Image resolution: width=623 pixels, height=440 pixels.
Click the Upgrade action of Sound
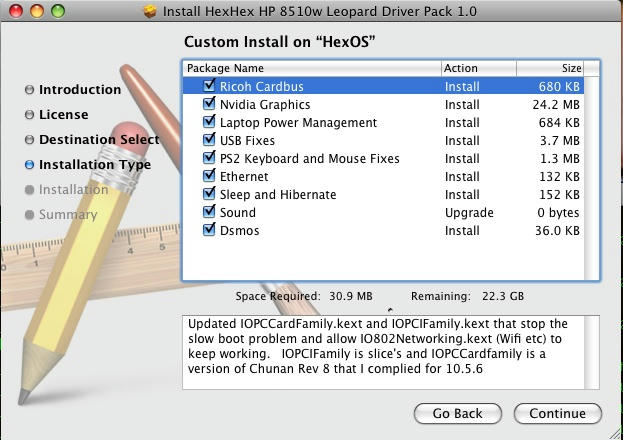(469, 213)
